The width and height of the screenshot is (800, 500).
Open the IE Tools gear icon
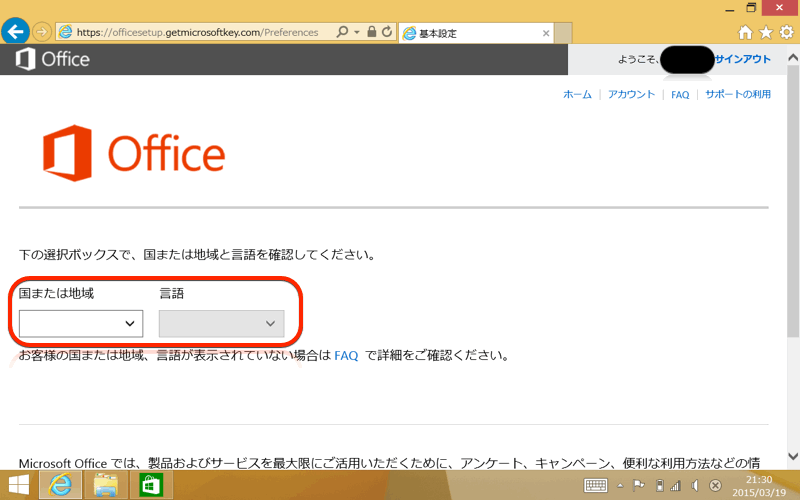(x=786, y=32)
